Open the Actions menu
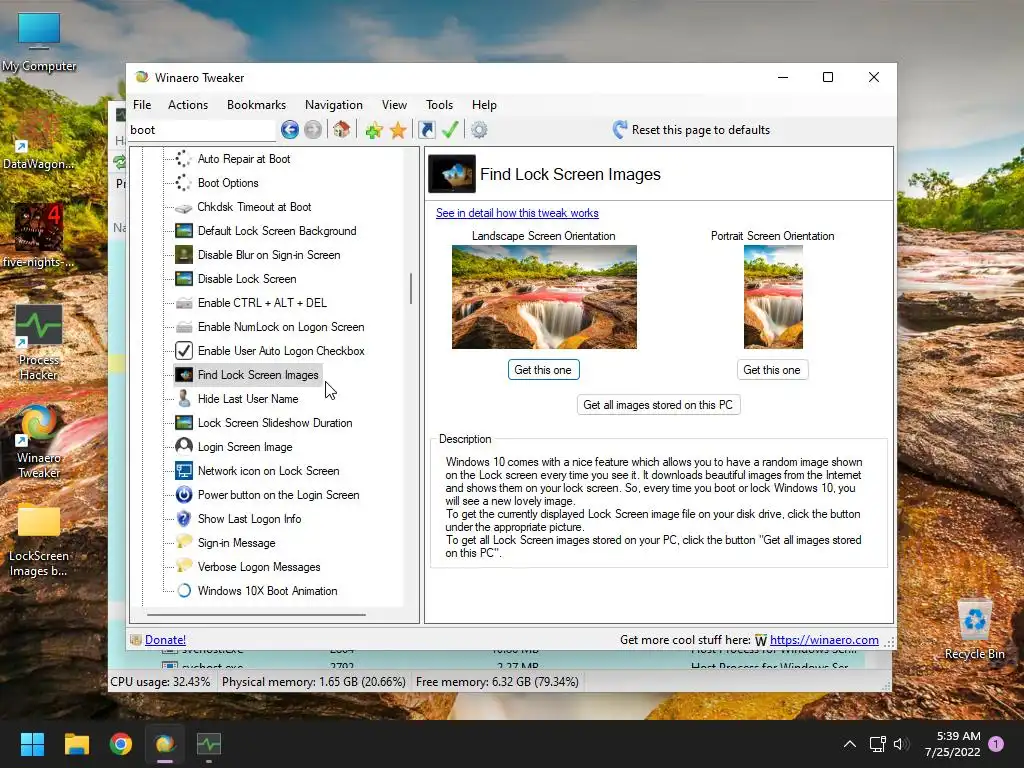1024x768 pixels. [188, 104]
